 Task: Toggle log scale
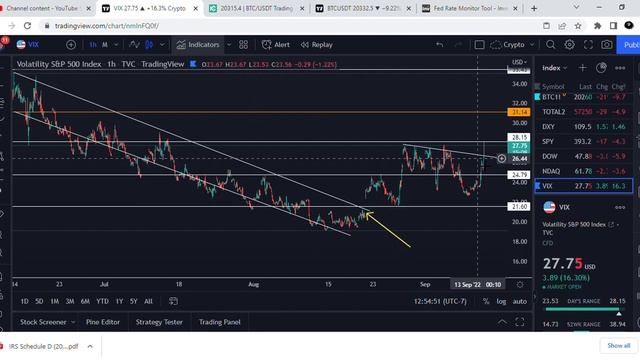click(501, 301)
